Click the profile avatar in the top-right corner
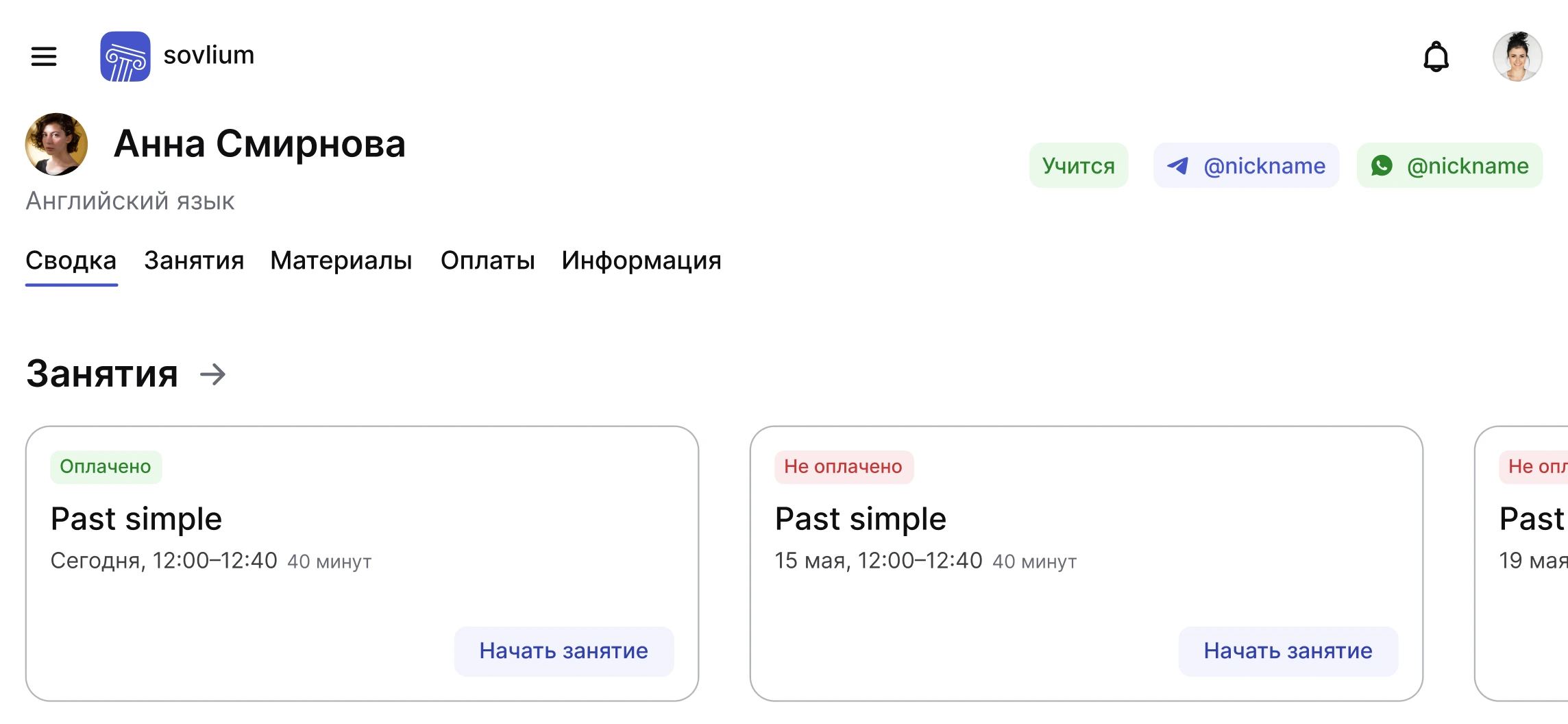The width and height of the screenshot is (1568, 724). coord(1518,56)
